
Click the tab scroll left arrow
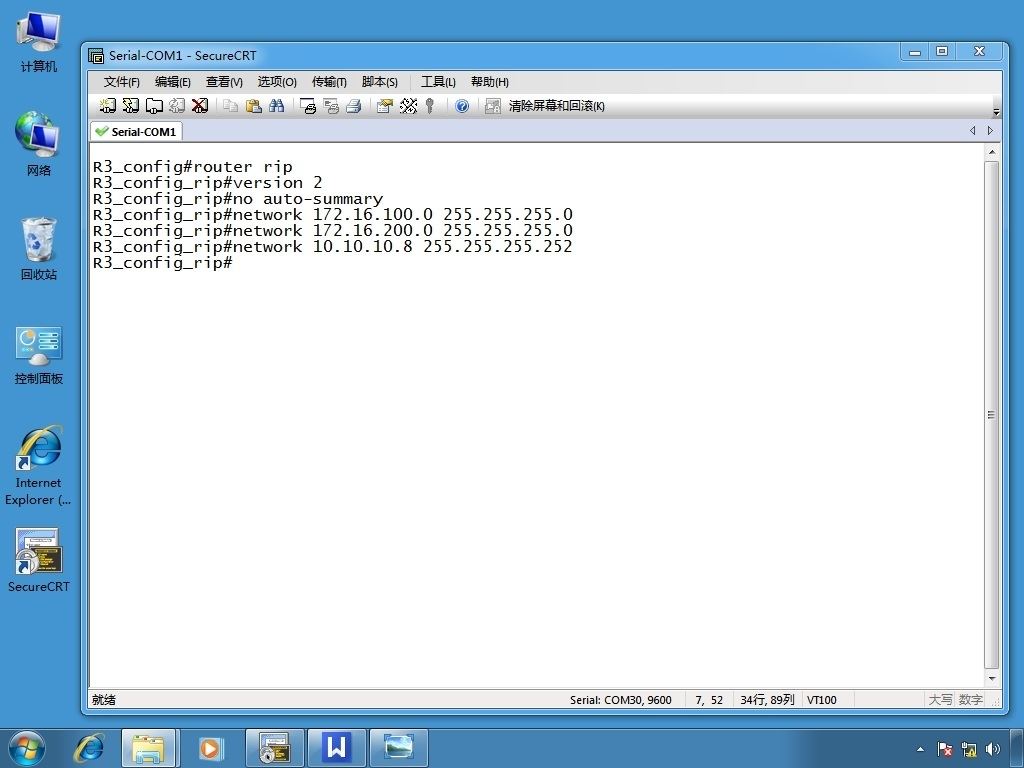coord(972,131)
